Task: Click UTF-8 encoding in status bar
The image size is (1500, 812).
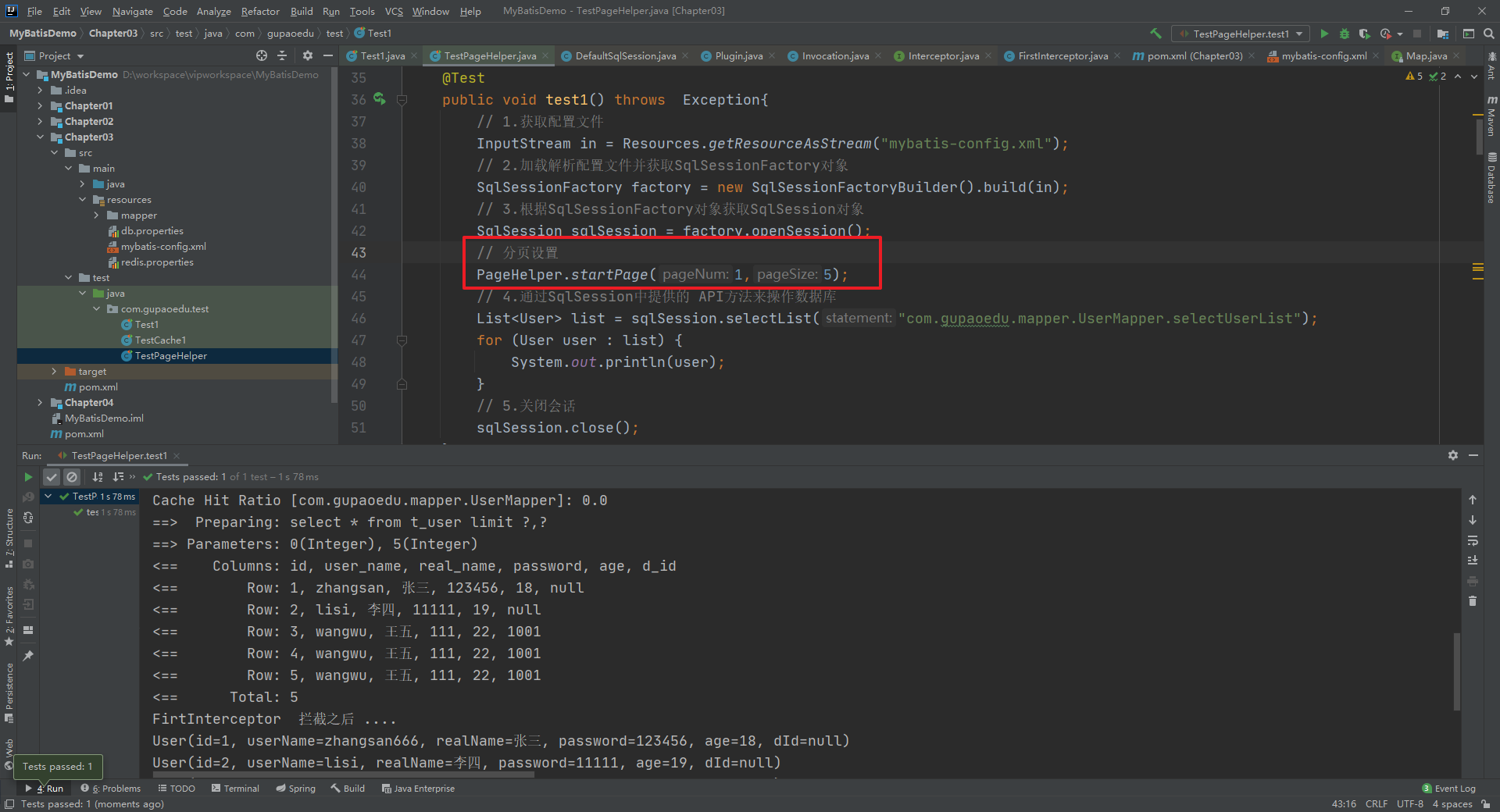Action: click(1410, 803)
